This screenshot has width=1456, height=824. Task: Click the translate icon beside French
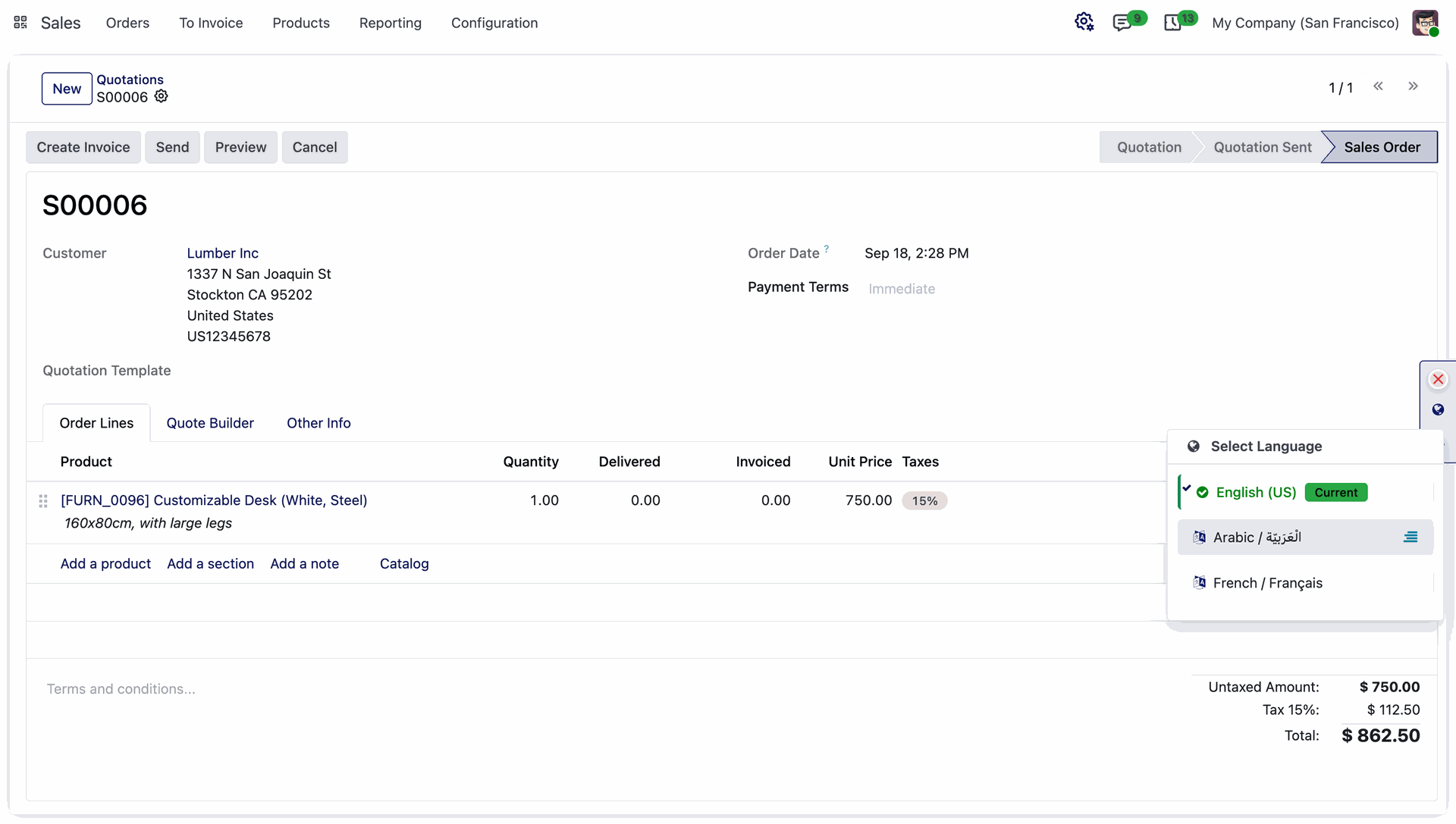coord(1199,583)
